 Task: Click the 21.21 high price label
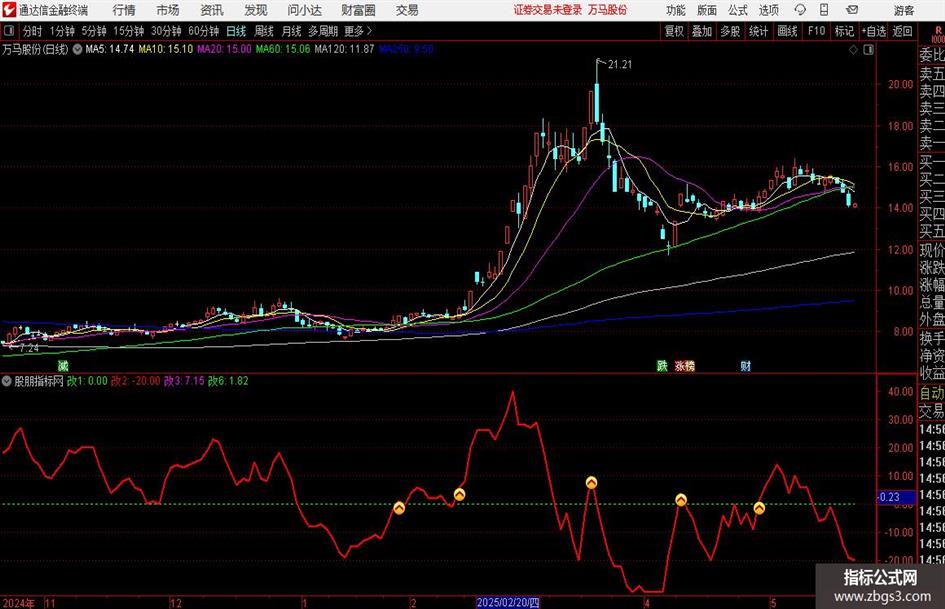tap(620, 65)
